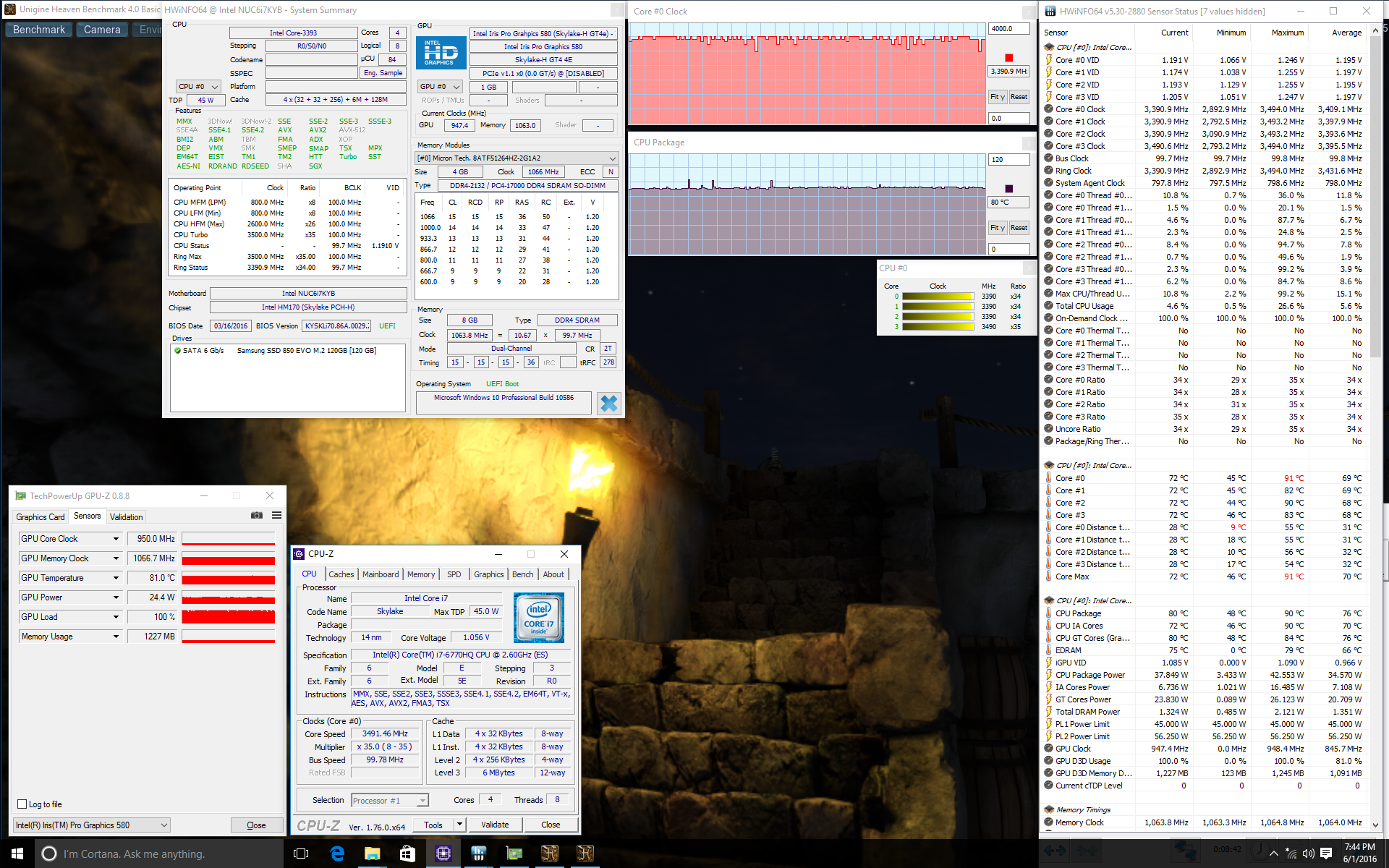
Task: Open the GPU-Z Validation tab
Action: (127, 517)
